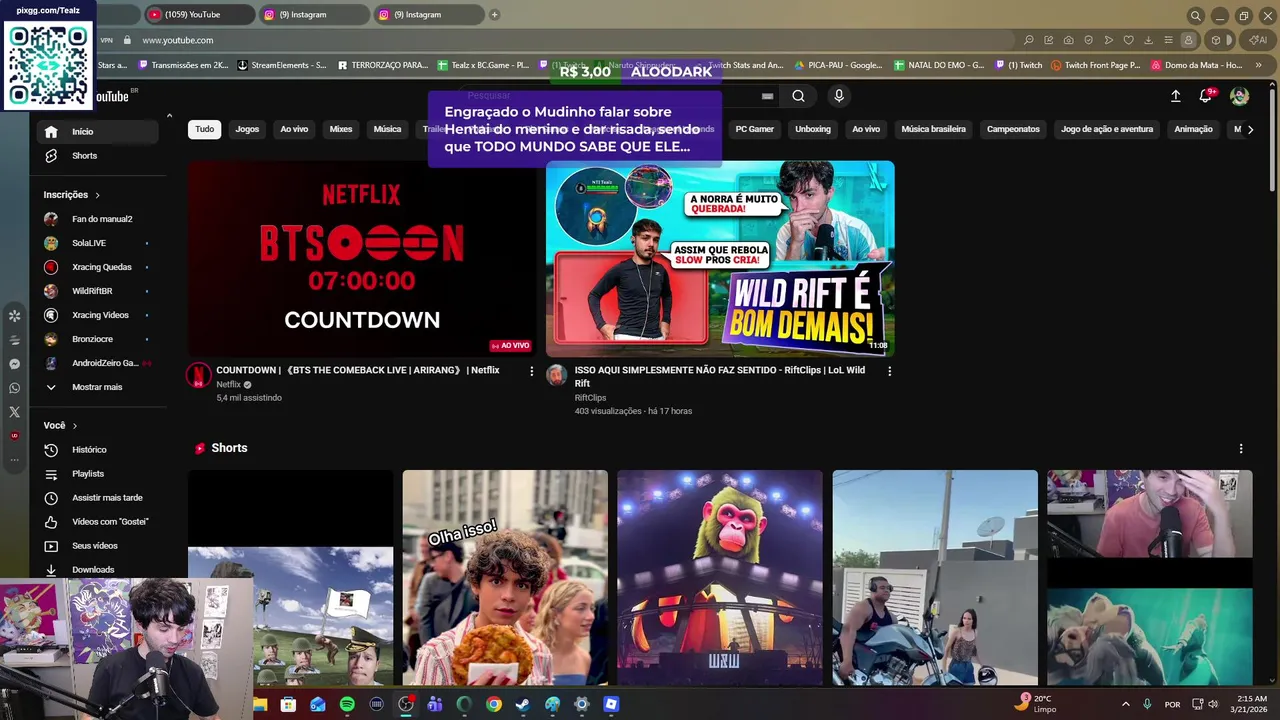The width and height of the screenshot is (1280, 720).
Task: Select the PC Gamer category chip
Action: pyautogui.click(x=755, y=129)
